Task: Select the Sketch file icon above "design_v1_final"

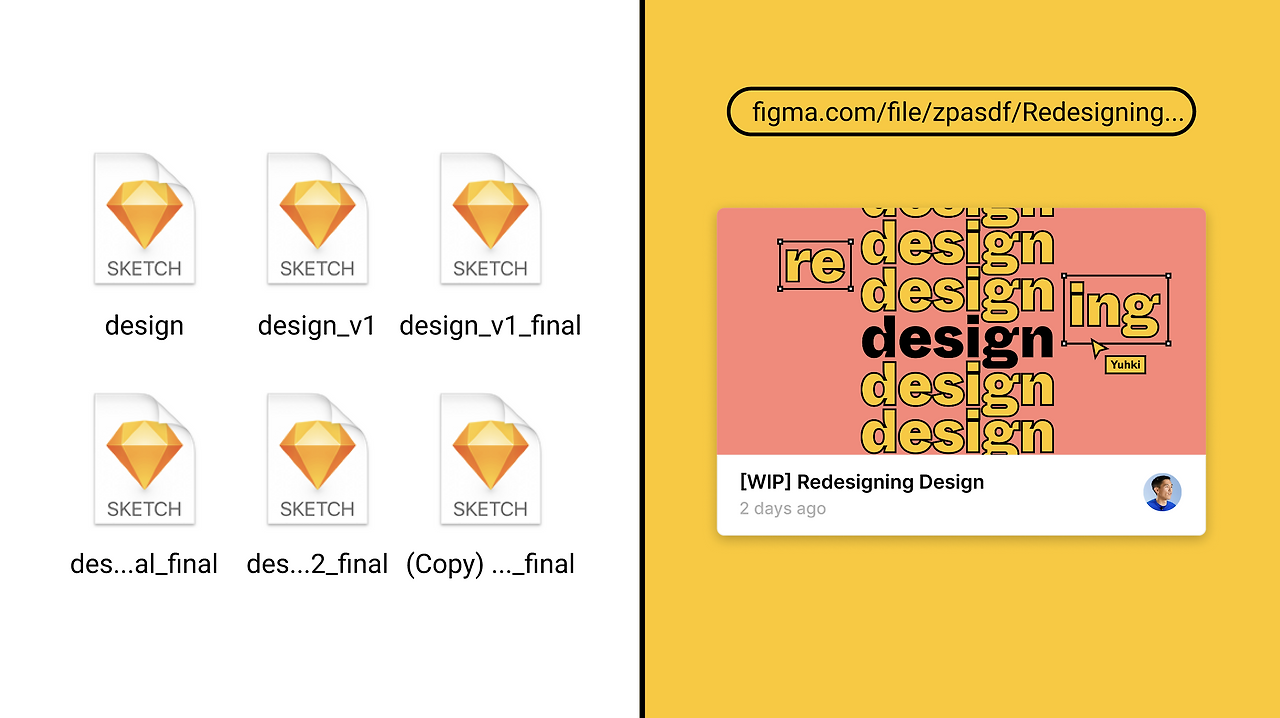Action: [490, 219]
